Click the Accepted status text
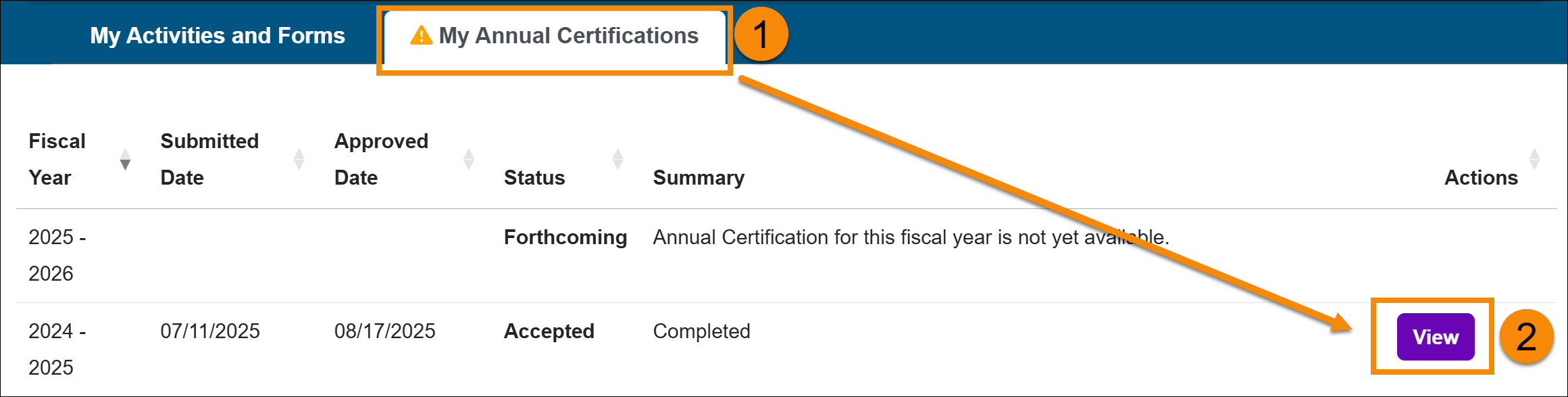The width and height of the screenshot is (1568, 397). click(x=549, y=331)
